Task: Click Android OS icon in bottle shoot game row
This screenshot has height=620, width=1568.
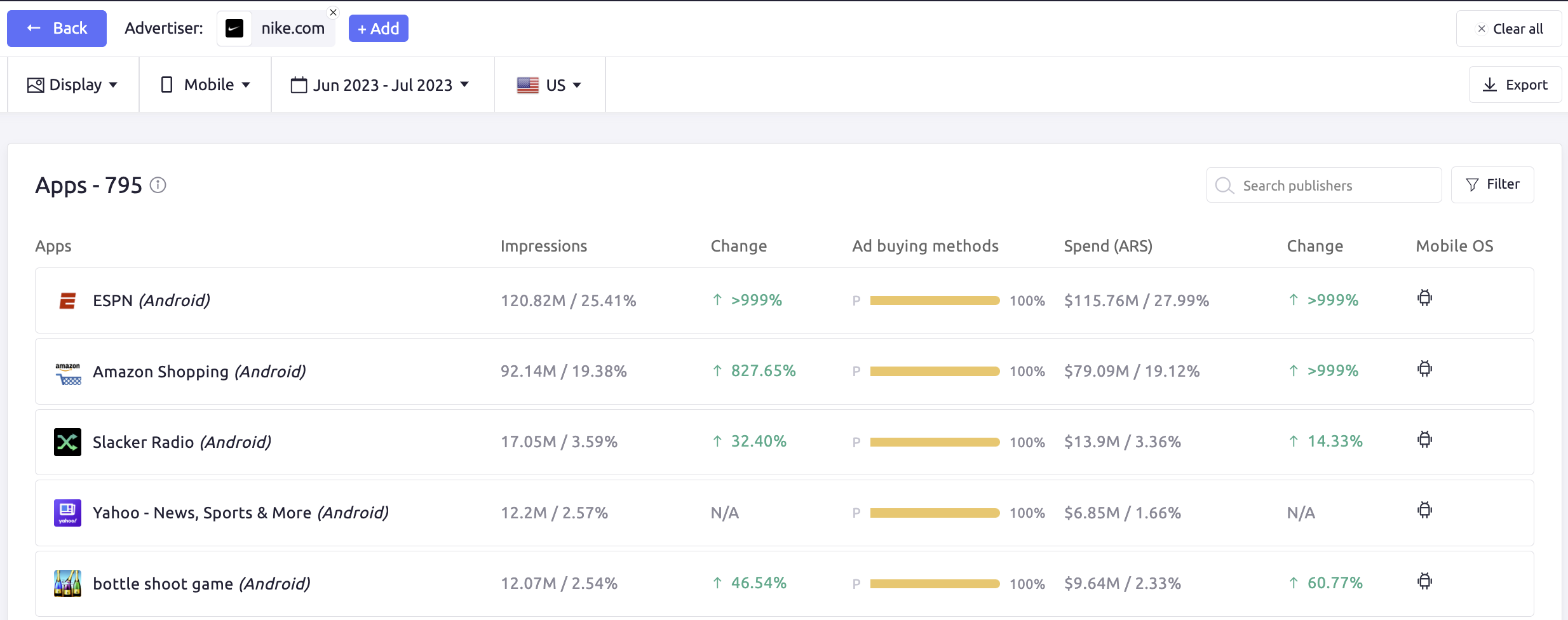Action: click(x=1425, y=581)
